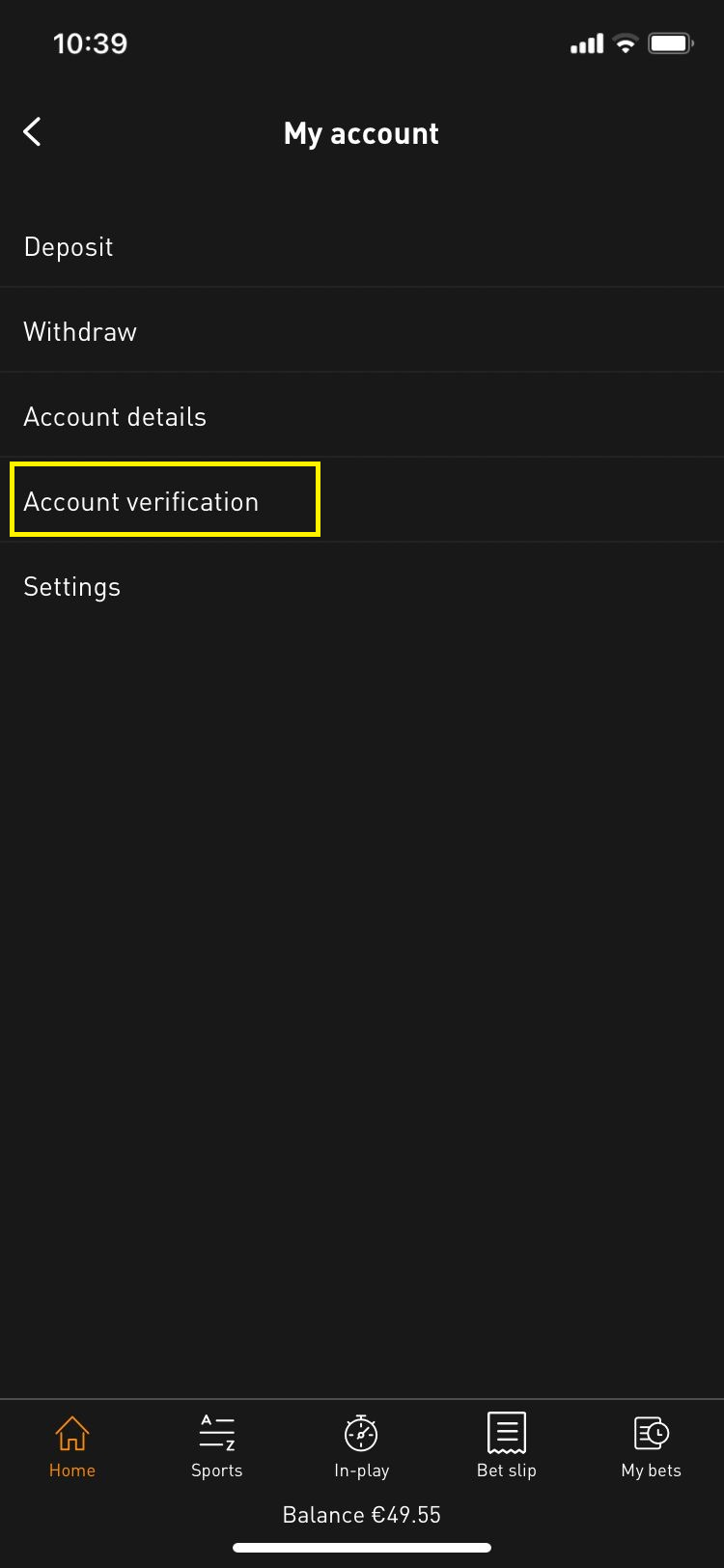Go back using the left arrow icon
724x1568 pixels.
click(33, 131)
